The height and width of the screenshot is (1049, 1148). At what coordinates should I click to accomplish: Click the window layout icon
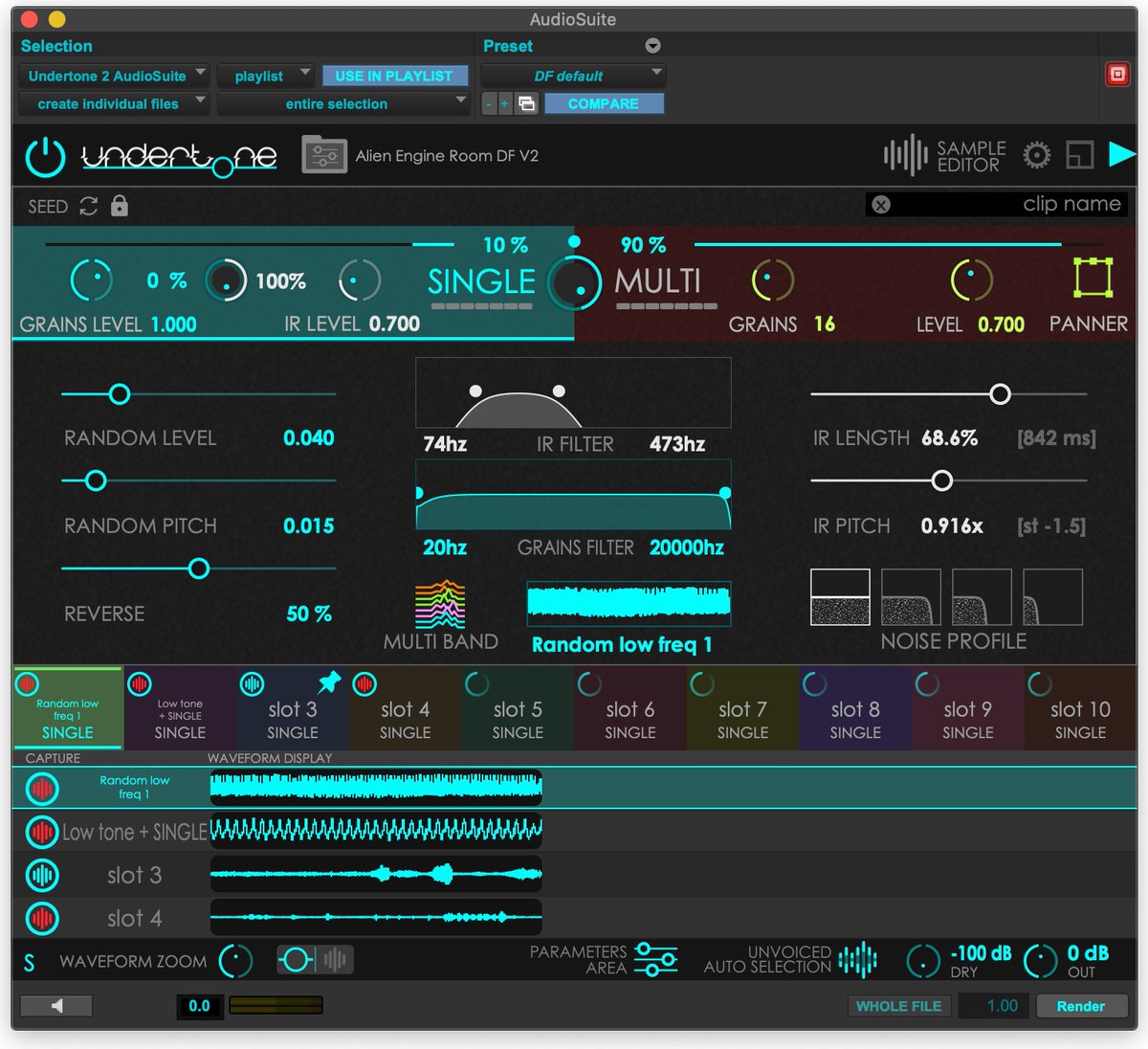pos(1080,155)
